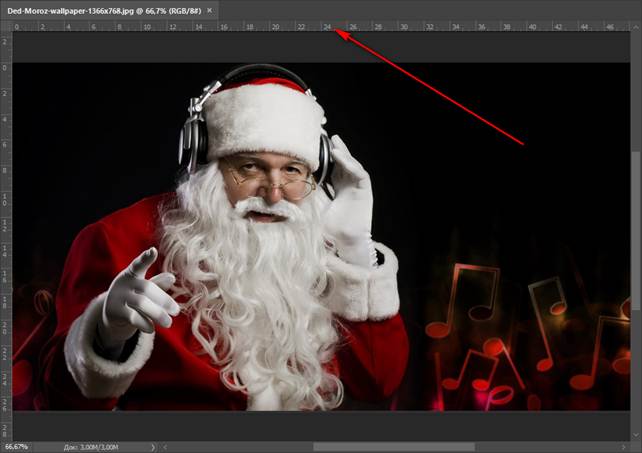Click the 24 mark on horizontal ruler
Screen dimensions: 642x453
tap(327, 27)
